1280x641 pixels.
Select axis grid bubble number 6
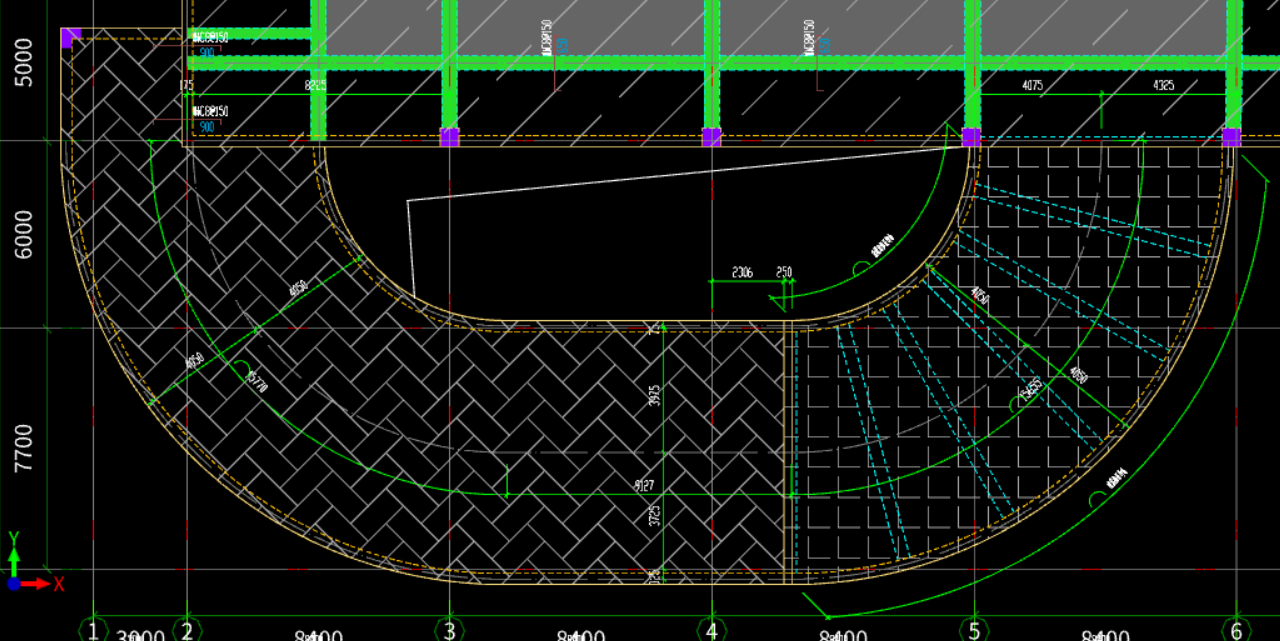pos(1236,630)
